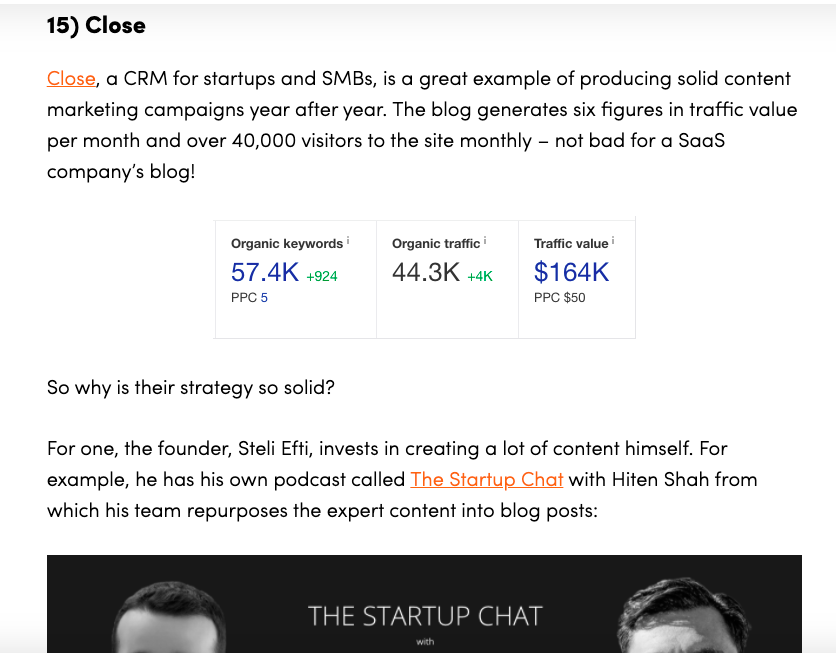This screenshot has width=836, height=653.
Task: Click the Organic traffic label
Action: click(x=435, y=244)
